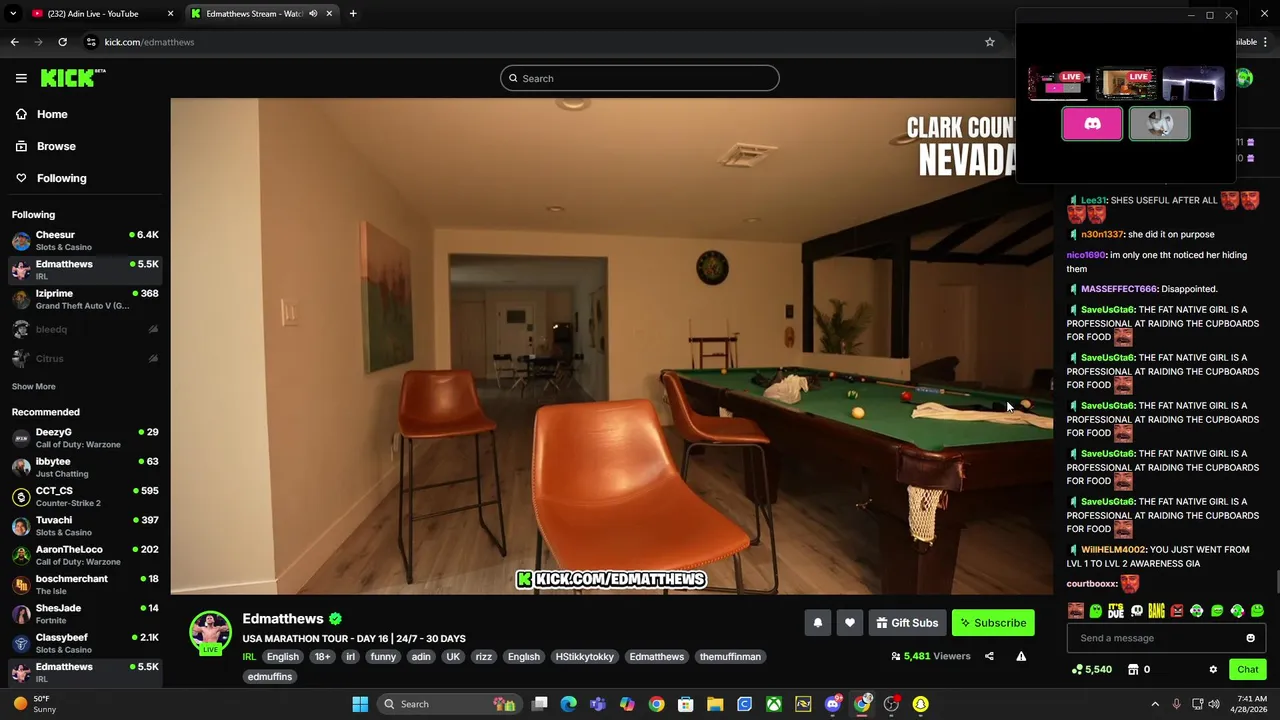The image size is (1280, 720).
Task: Click the HStikkytokky tag
Action: pos(585,657)
